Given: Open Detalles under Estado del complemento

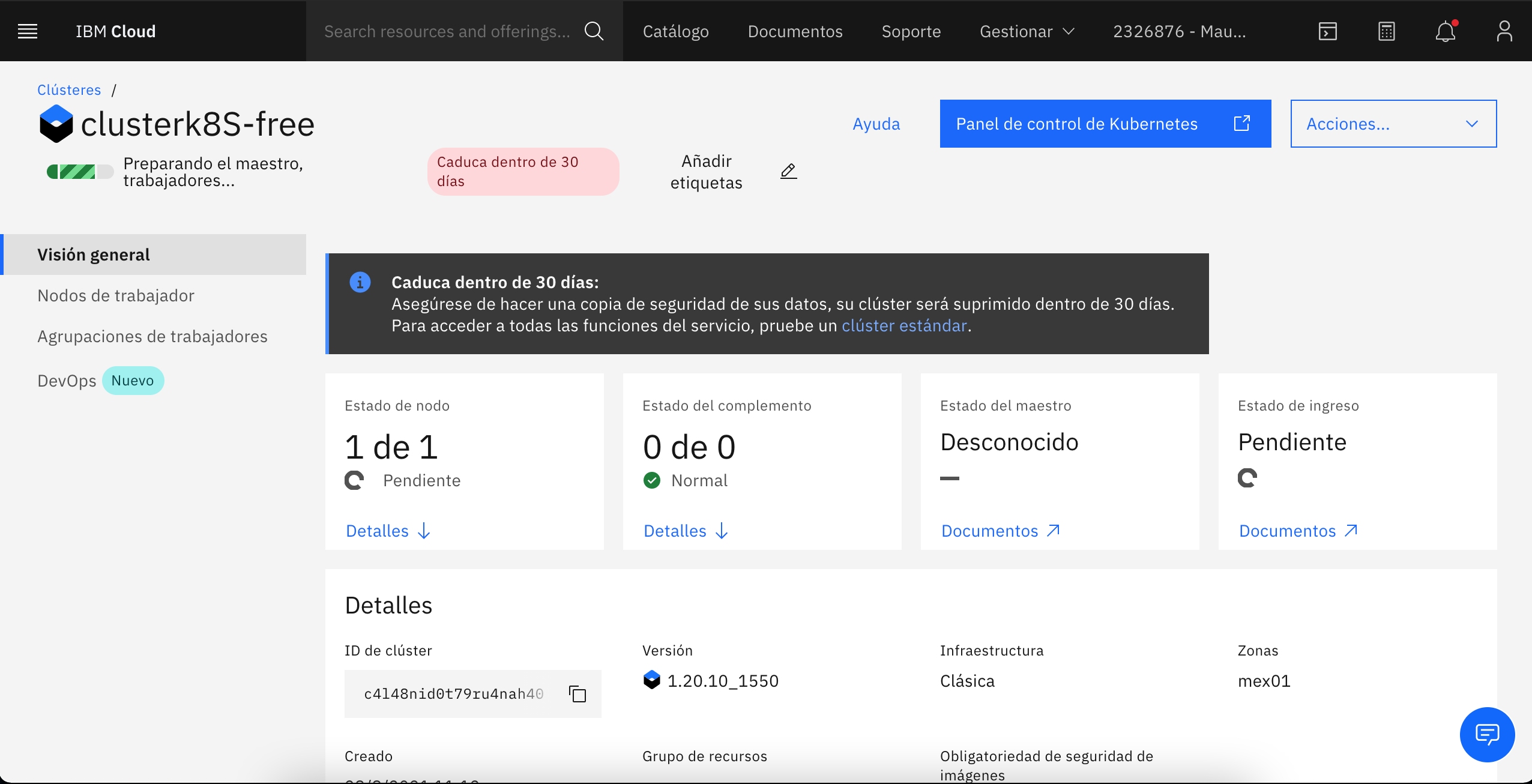Looking at the screenshot, I should 686,531.
